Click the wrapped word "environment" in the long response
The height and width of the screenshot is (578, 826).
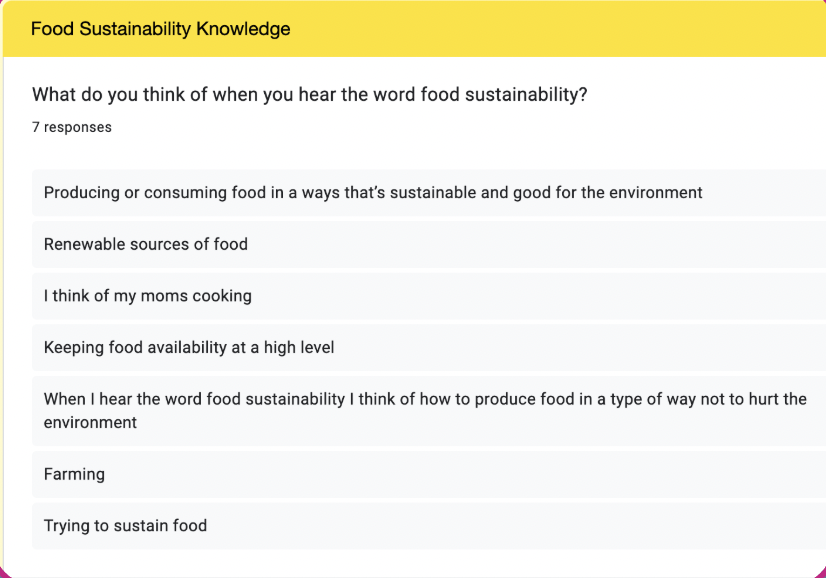(90, 423)
